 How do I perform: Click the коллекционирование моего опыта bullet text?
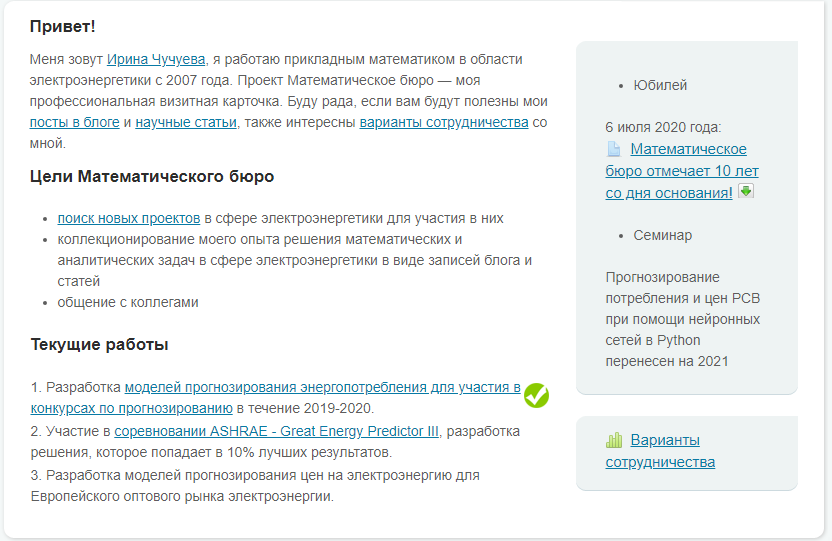294,260
